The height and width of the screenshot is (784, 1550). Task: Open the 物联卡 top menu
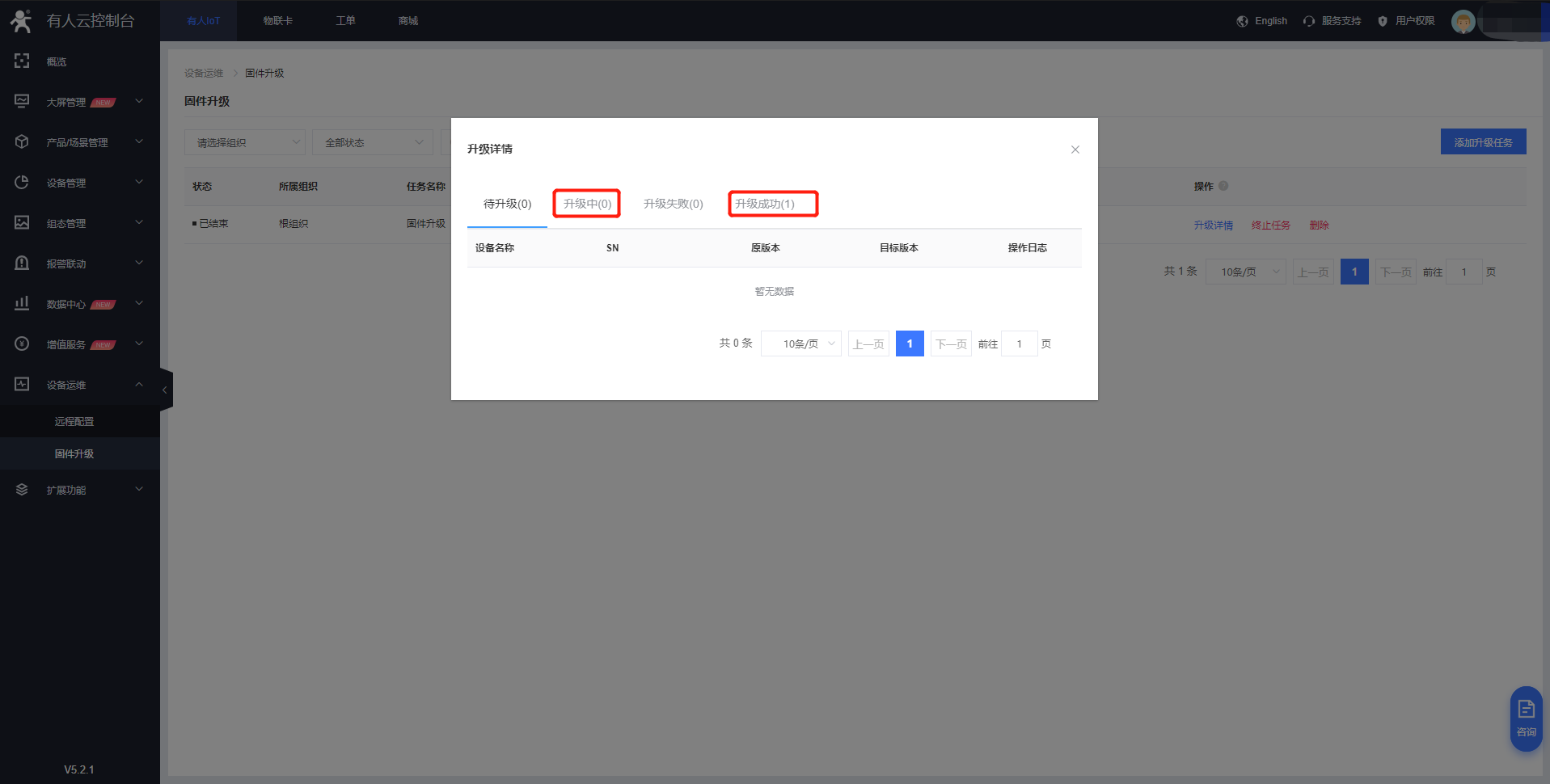click(x=277, y=21)
